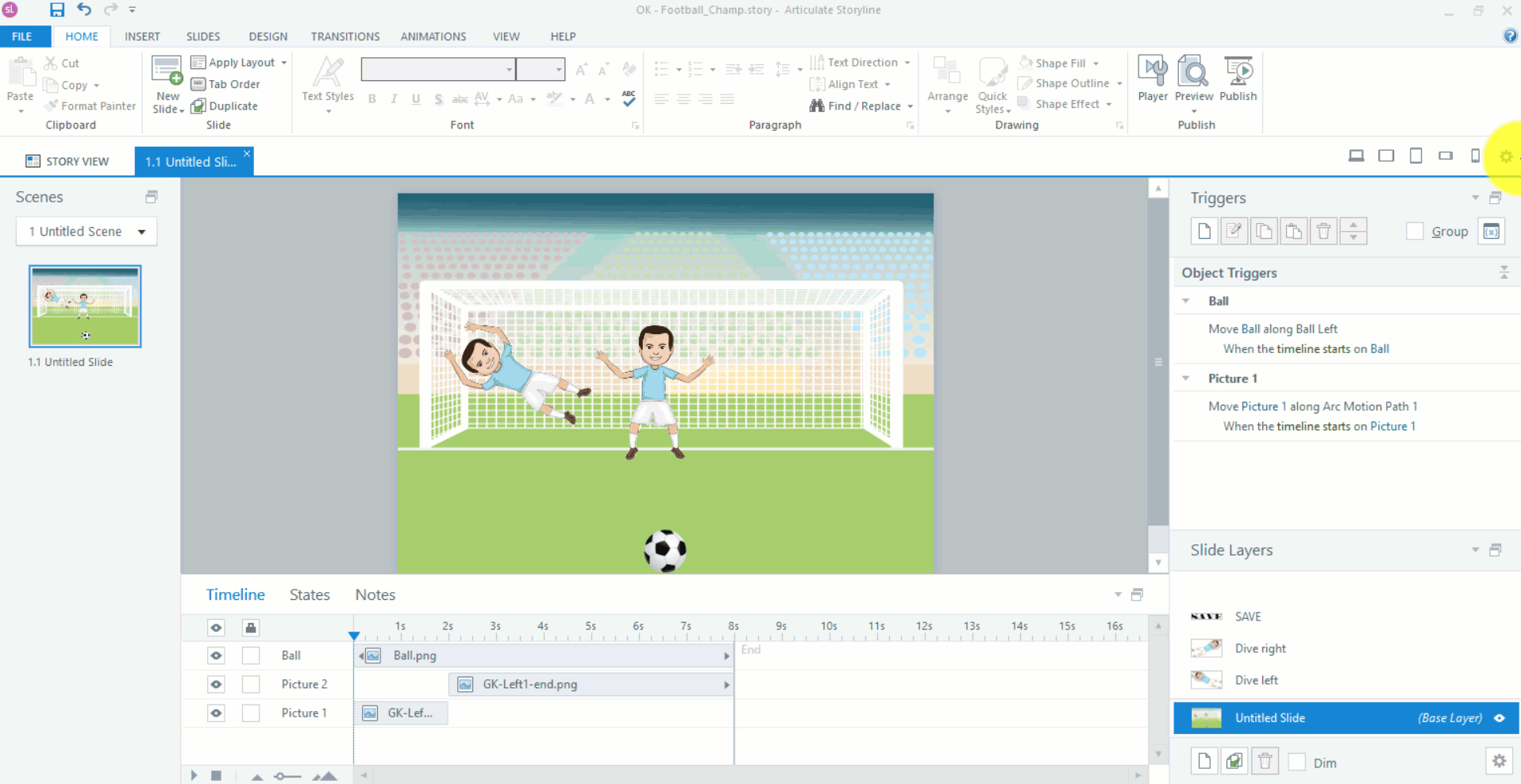This screenshot has height=784, width=1521.
Task: Collapse the Ball object triggers group
Action: tap(1186, 301)
